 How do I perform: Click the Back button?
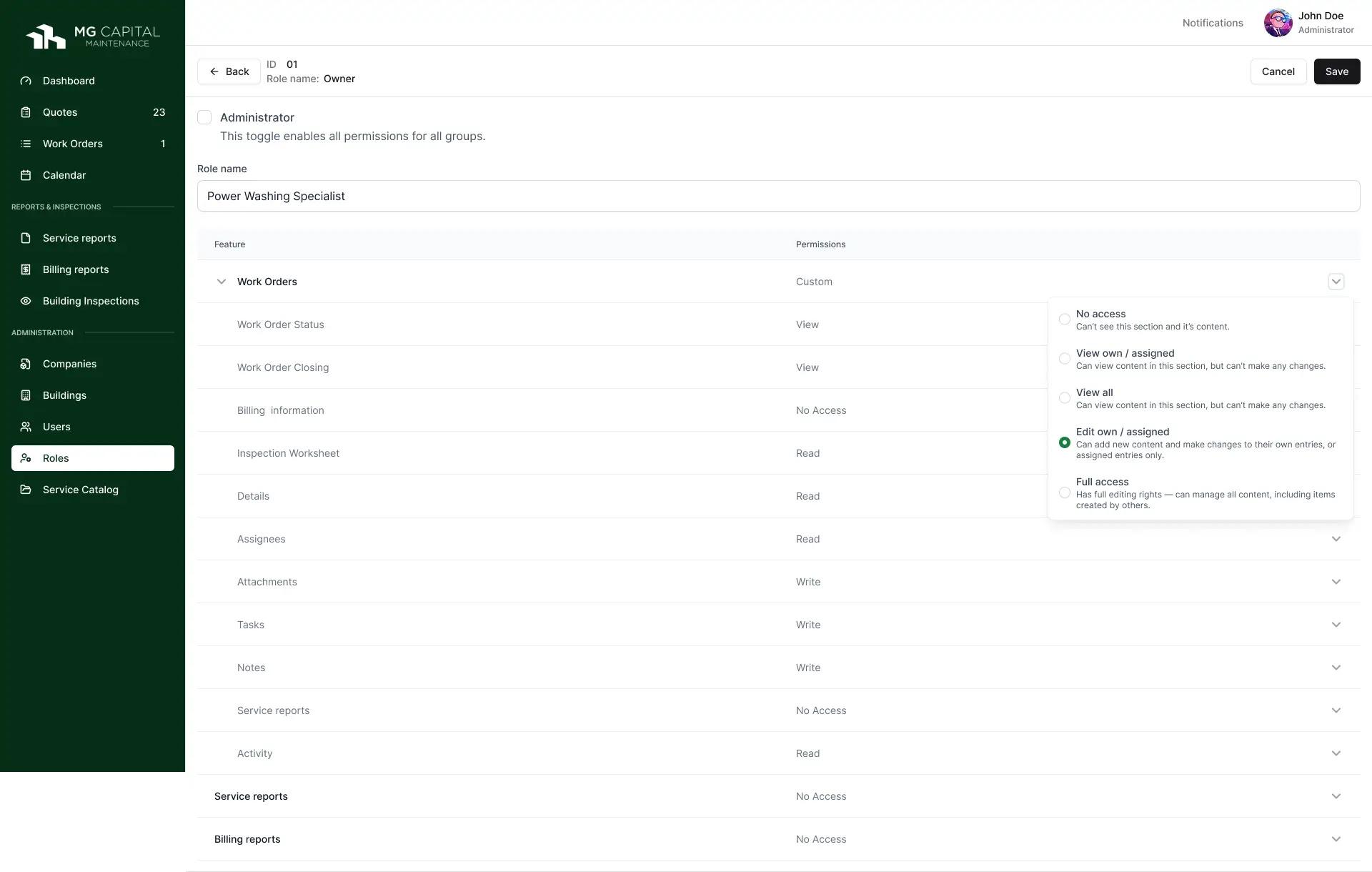229,71
